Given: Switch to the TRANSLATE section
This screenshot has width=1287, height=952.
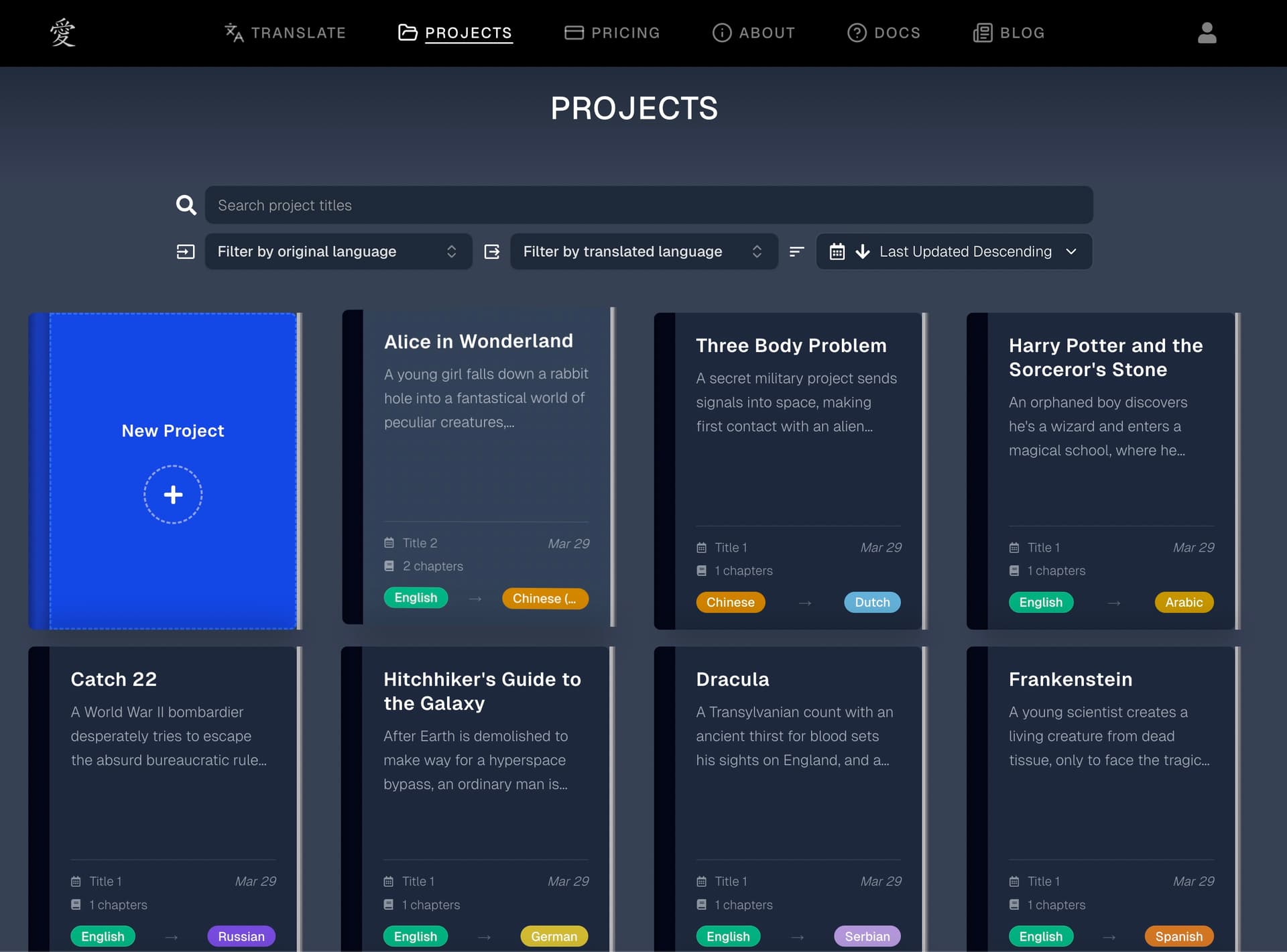Looking at the screenshot, I should (x=298, y=33).
